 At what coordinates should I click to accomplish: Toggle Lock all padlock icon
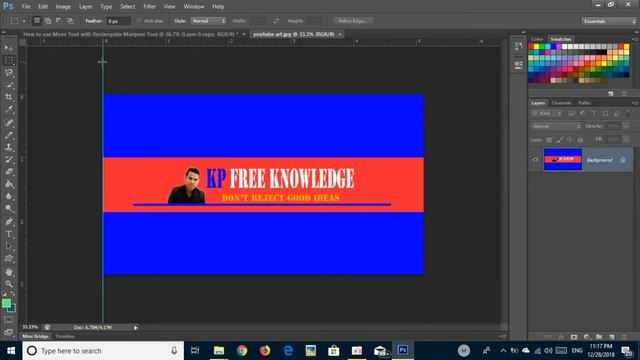pyautogui.click(x=580, y=140)
